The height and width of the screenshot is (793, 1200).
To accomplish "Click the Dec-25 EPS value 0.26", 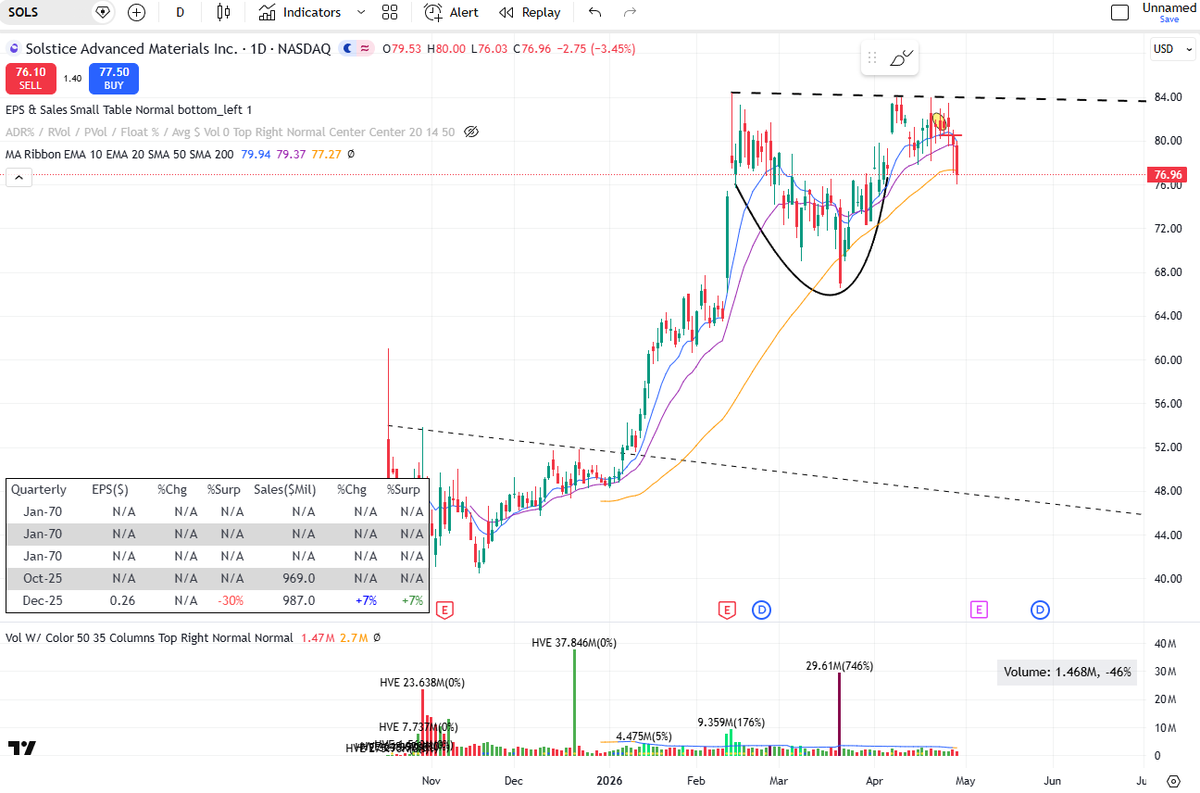I will tap(124, 601).
